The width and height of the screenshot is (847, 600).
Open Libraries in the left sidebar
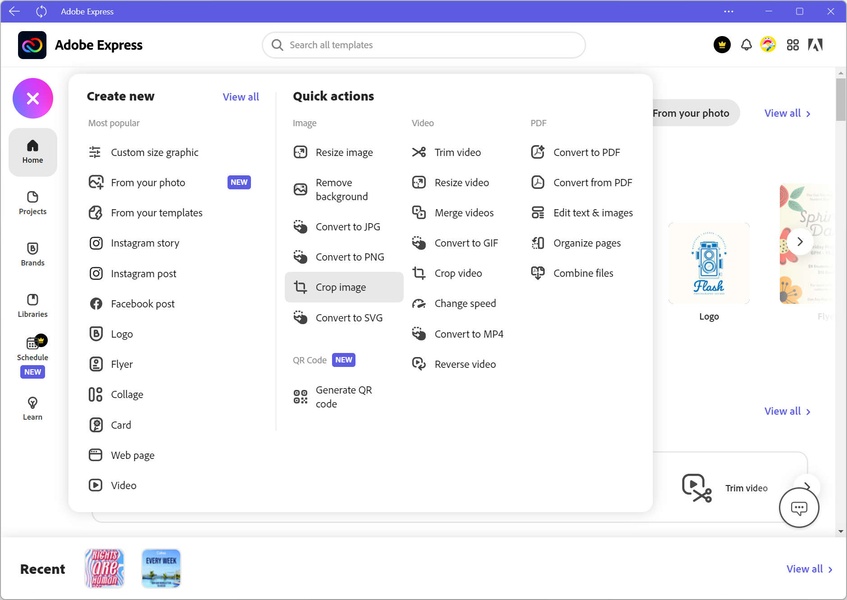(33, 305)
